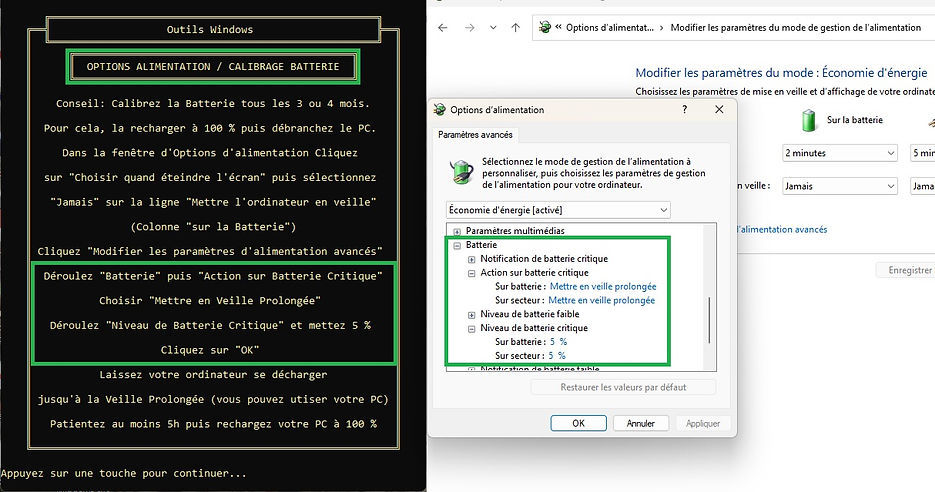
Task: Click Batterie label in settings tree
Action: pos(481,245)
